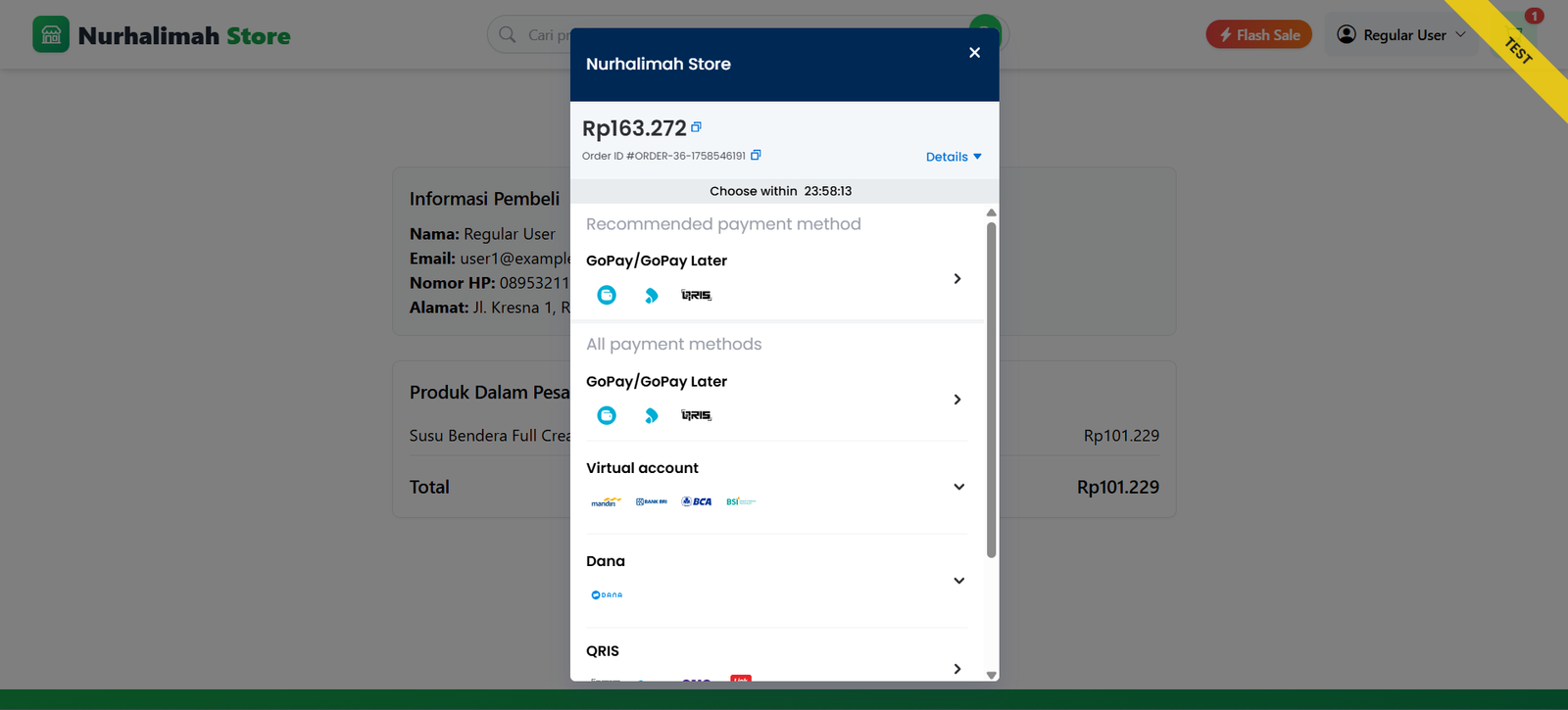The width and height of the screenshot is (1568, 710).
Task: Expand the Virtual account options
Action: point(958,487)
